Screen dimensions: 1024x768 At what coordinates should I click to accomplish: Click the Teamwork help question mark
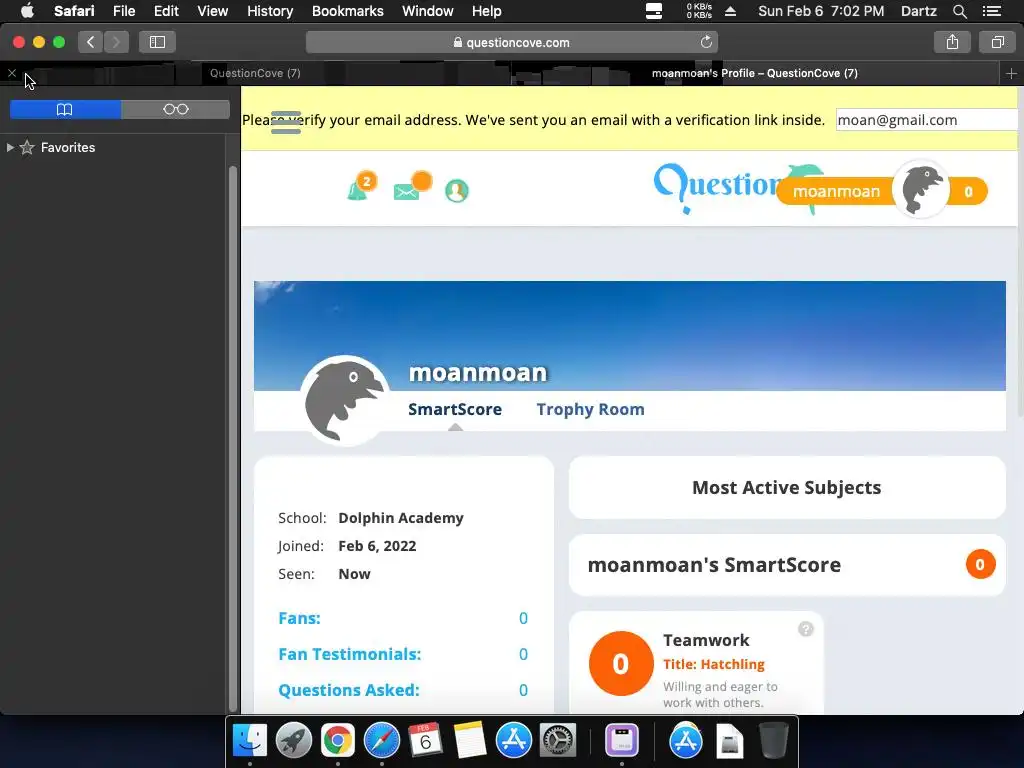pos(806,629)
